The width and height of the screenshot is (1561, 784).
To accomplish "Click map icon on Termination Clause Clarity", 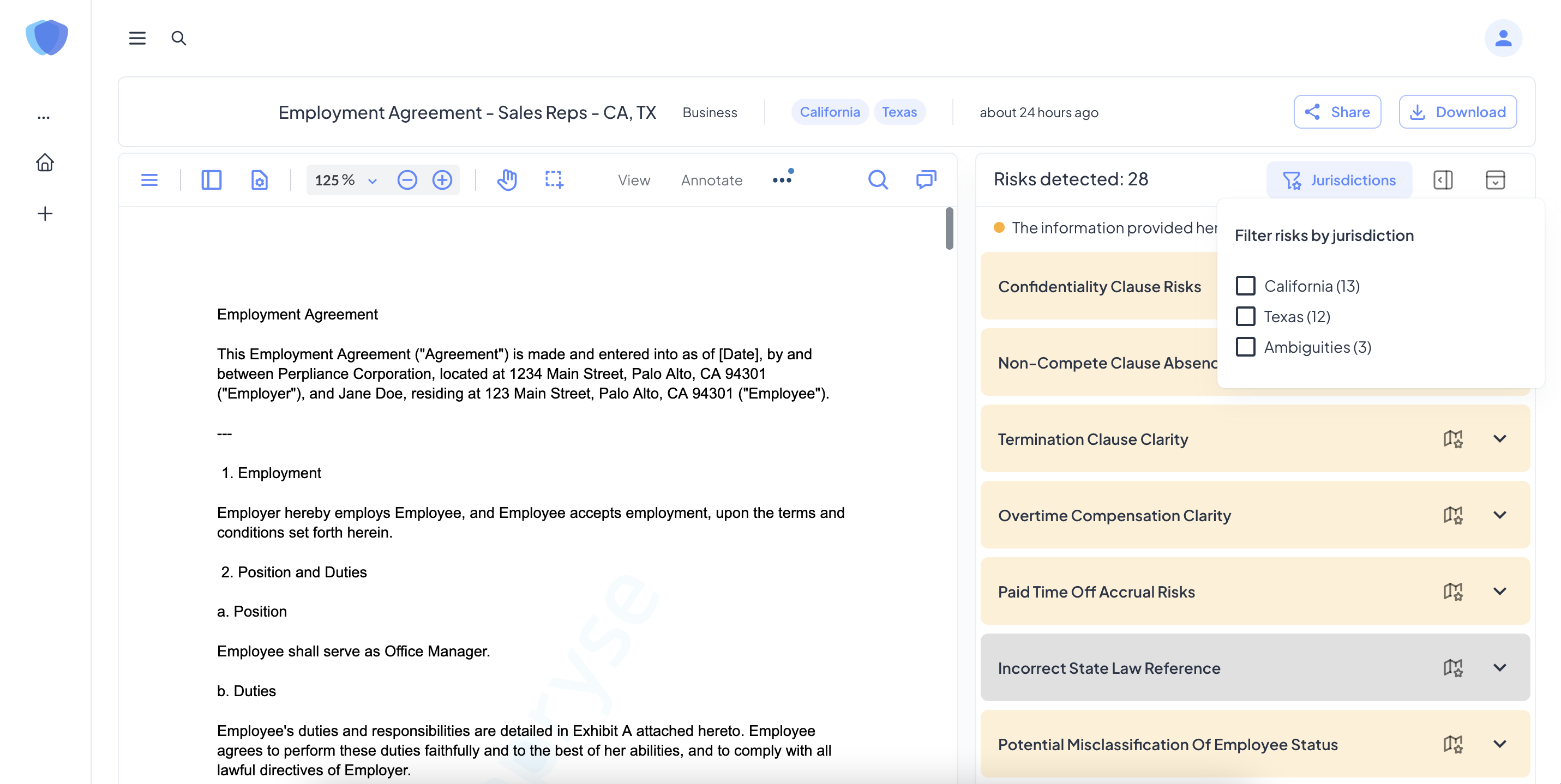I will point(1452,439).
